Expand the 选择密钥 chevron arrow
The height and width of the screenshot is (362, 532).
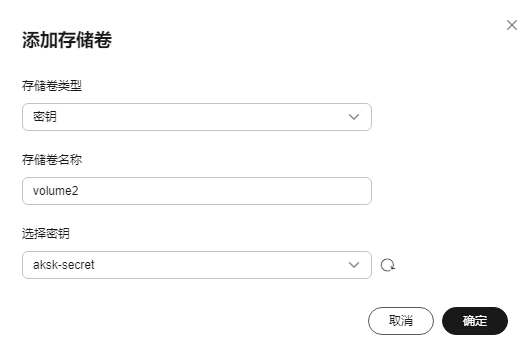tap(354, 265)
